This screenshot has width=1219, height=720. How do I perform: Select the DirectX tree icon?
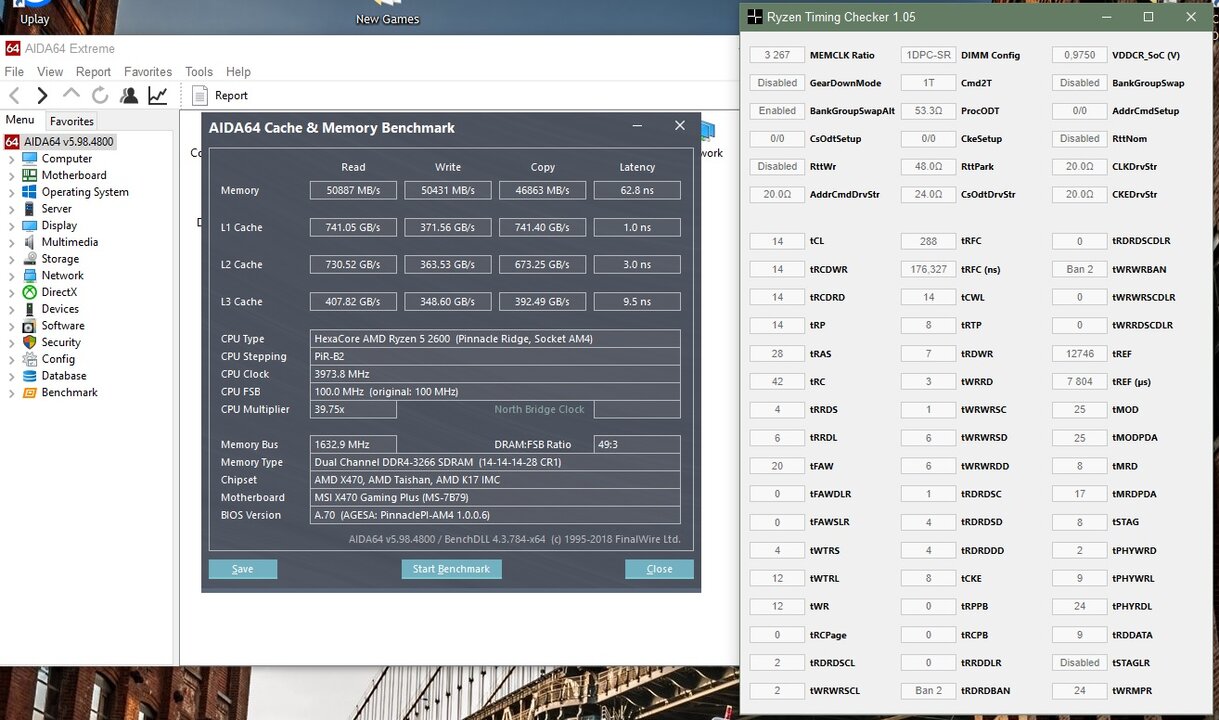pyautogui.click(x=29, y=292)
